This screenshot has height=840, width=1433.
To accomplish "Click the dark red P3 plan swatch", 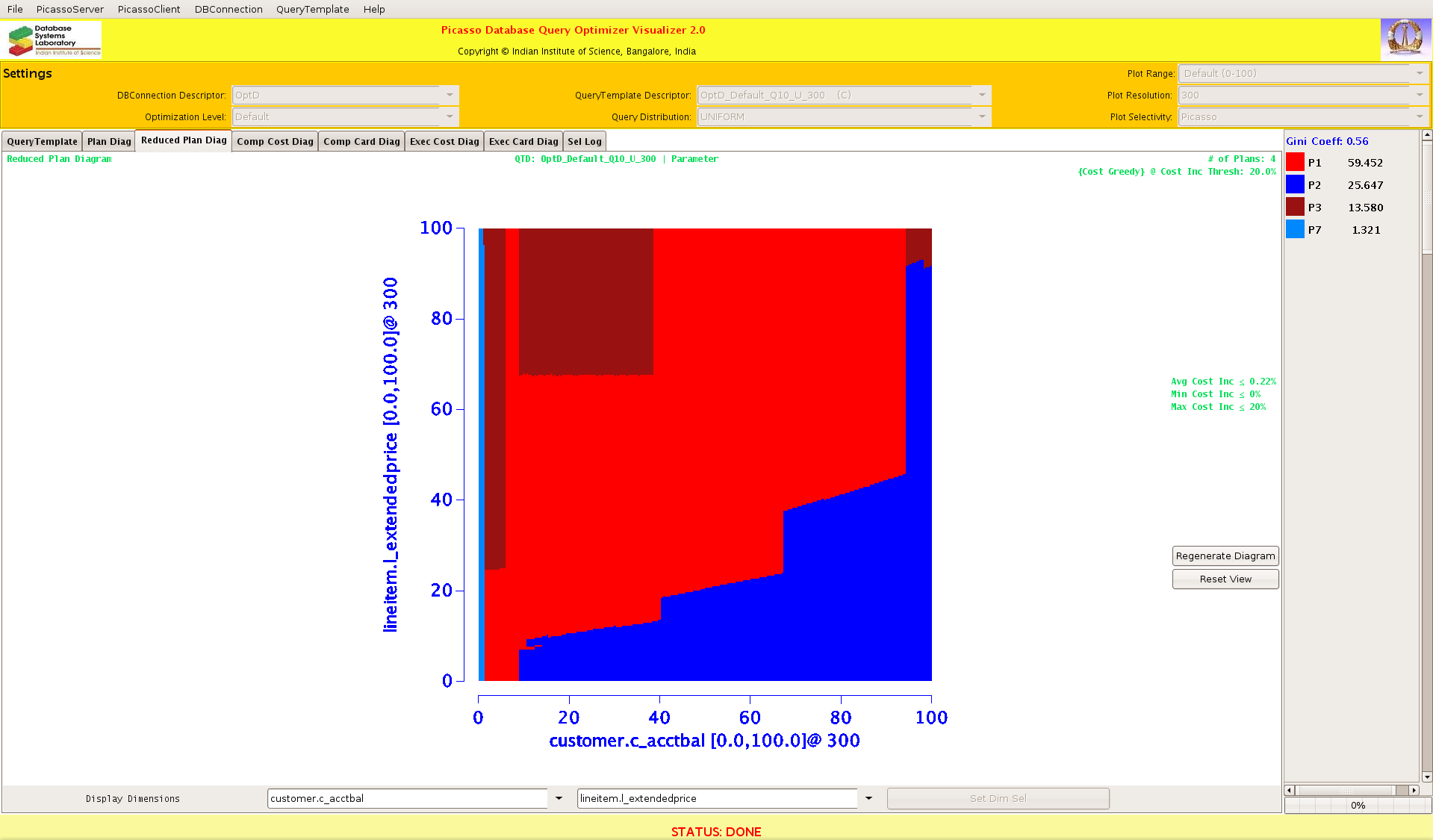I will 1295,207.
